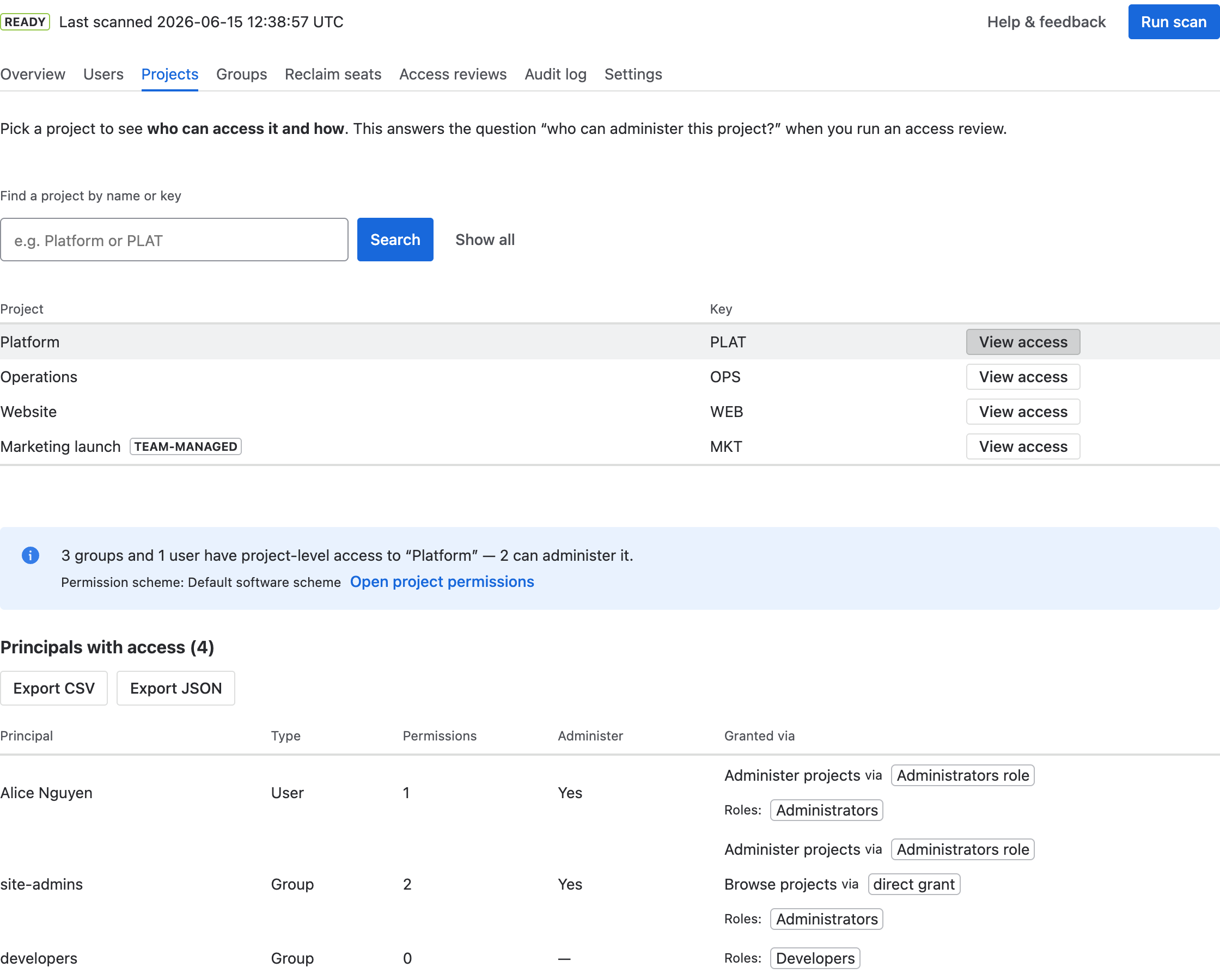
Task: Click the Project column header
Action: [x=21, y=309]
